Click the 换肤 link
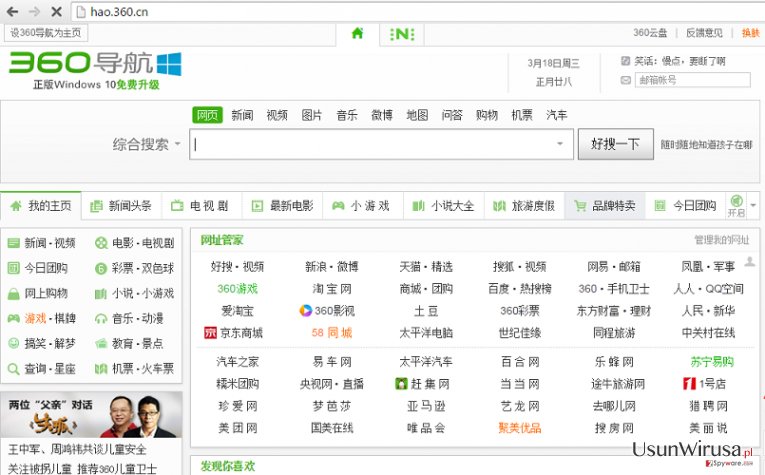The width and height of the screenshot is (765, 475). 750,33
